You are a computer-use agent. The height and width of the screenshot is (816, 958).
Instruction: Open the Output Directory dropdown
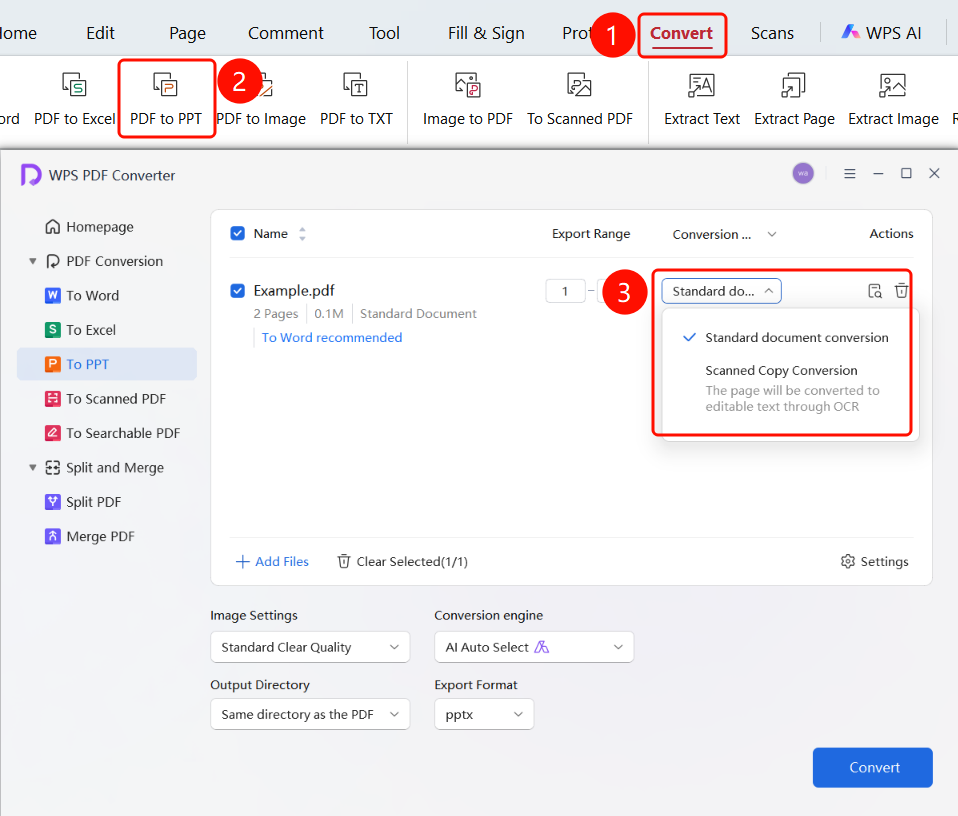[x=310, y=714]
